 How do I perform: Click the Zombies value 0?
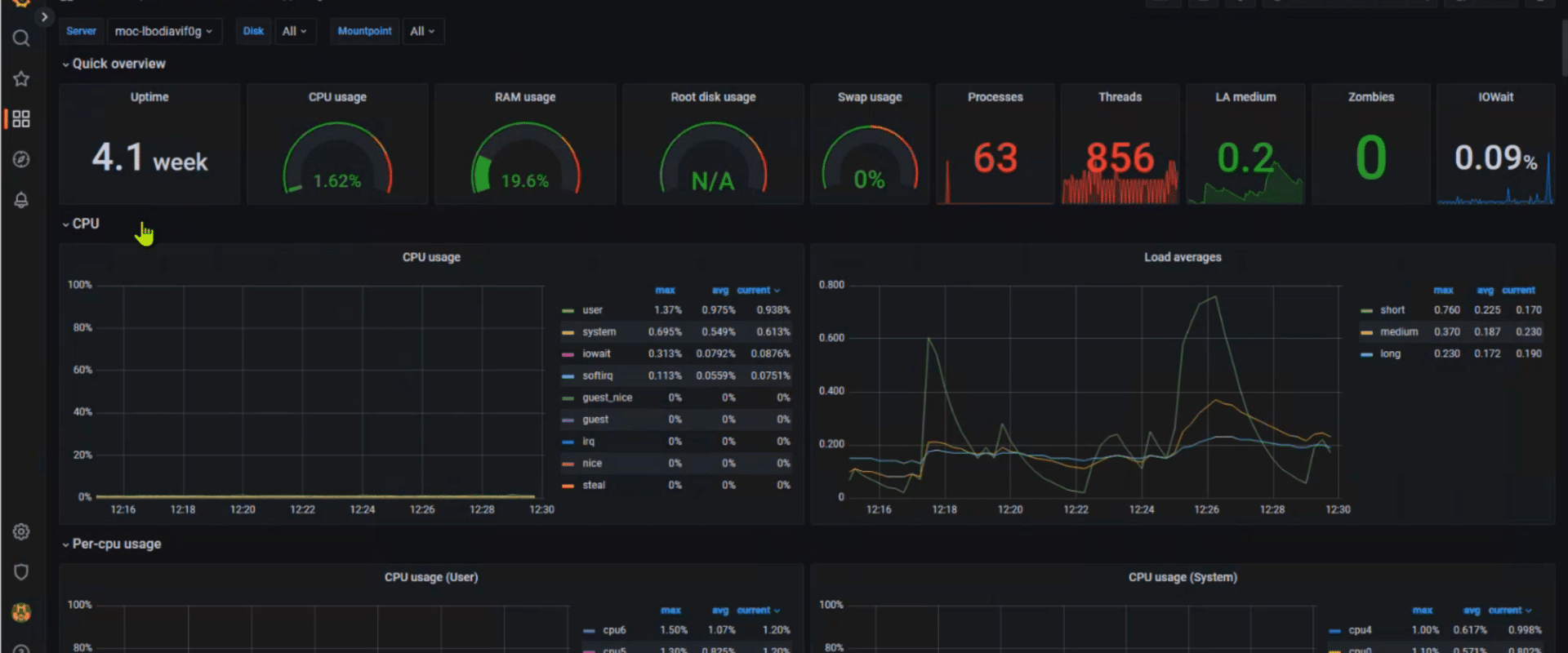pos(1370,158)
